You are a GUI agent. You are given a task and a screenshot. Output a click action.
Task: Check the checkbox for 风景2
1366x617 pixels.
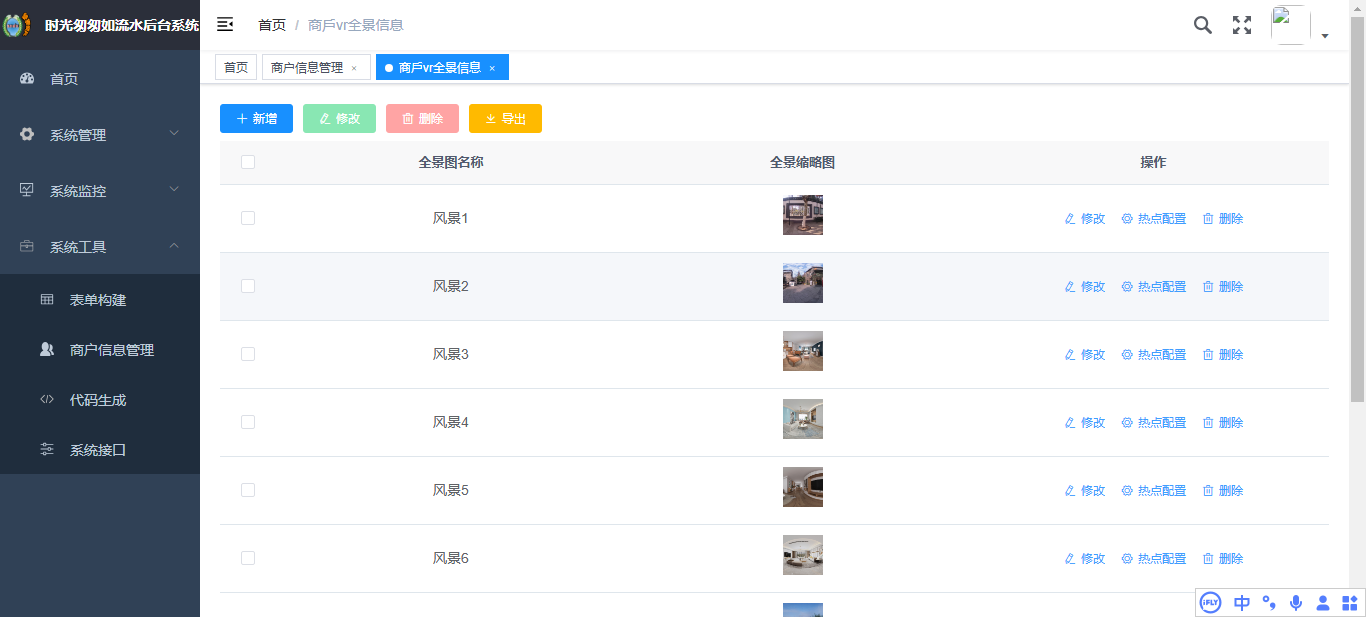coord(248,286)
